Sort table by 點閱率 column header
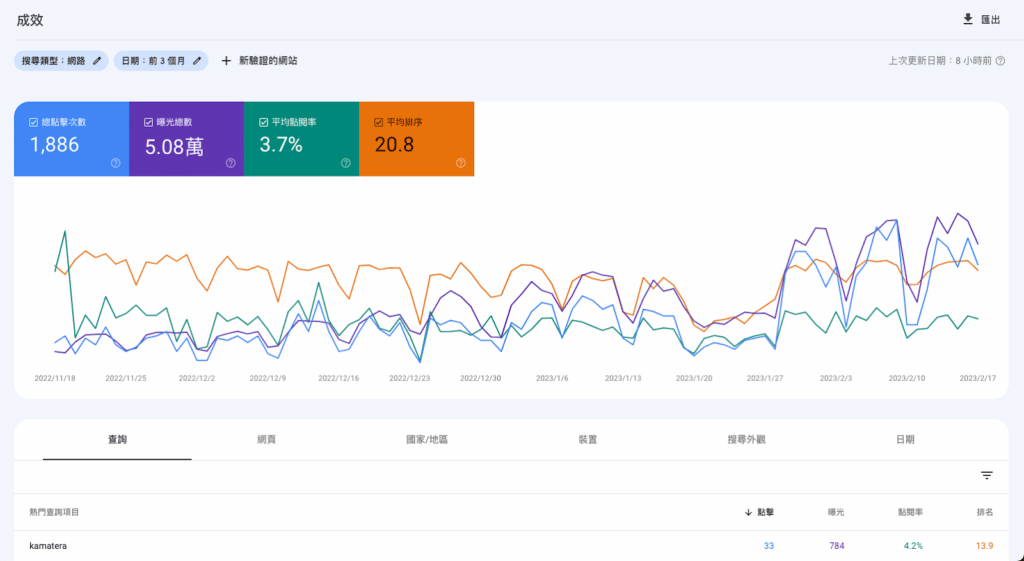The height and width of the screenshot is (561, 1024). point(910,513)
